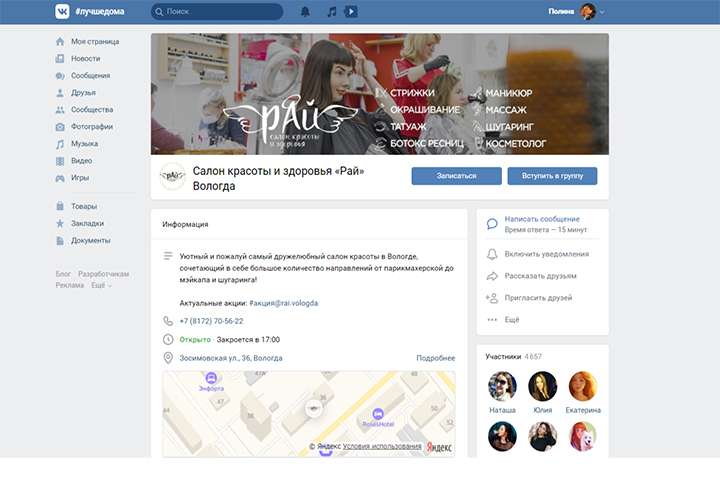Screen dimensions: 720x480
Task: Click the Записаться button
Action: 456,176
